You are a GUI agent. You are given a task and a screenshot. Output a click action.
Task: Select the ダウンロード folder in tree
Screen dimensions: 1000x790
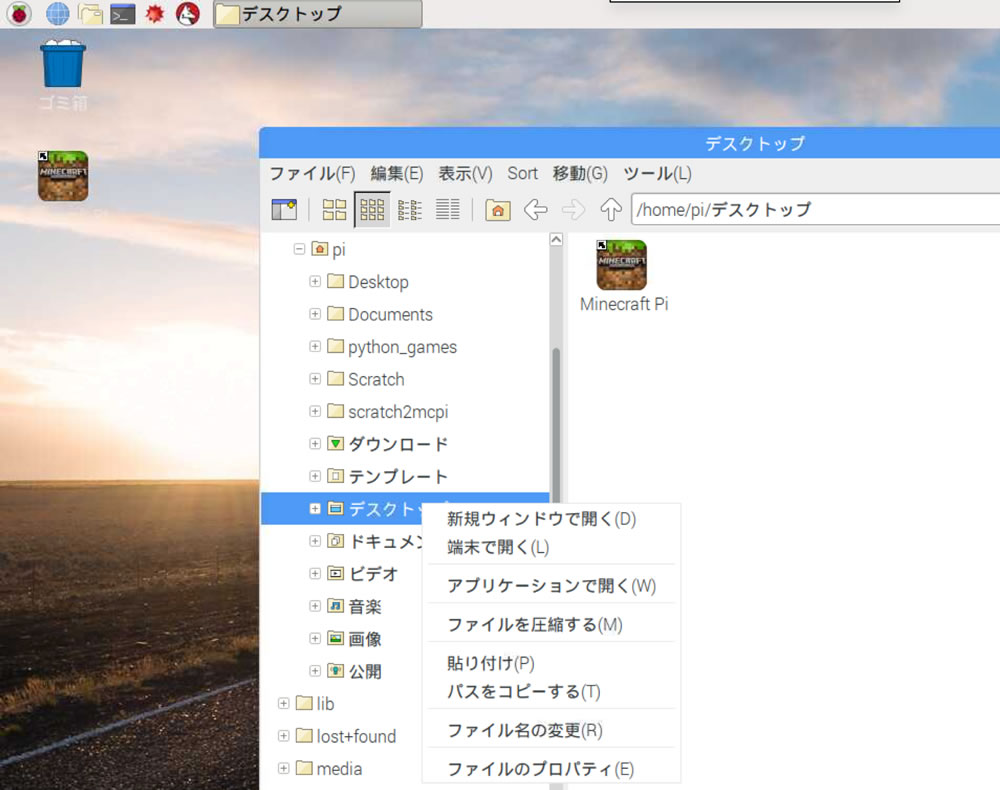[x=387, y=444]
